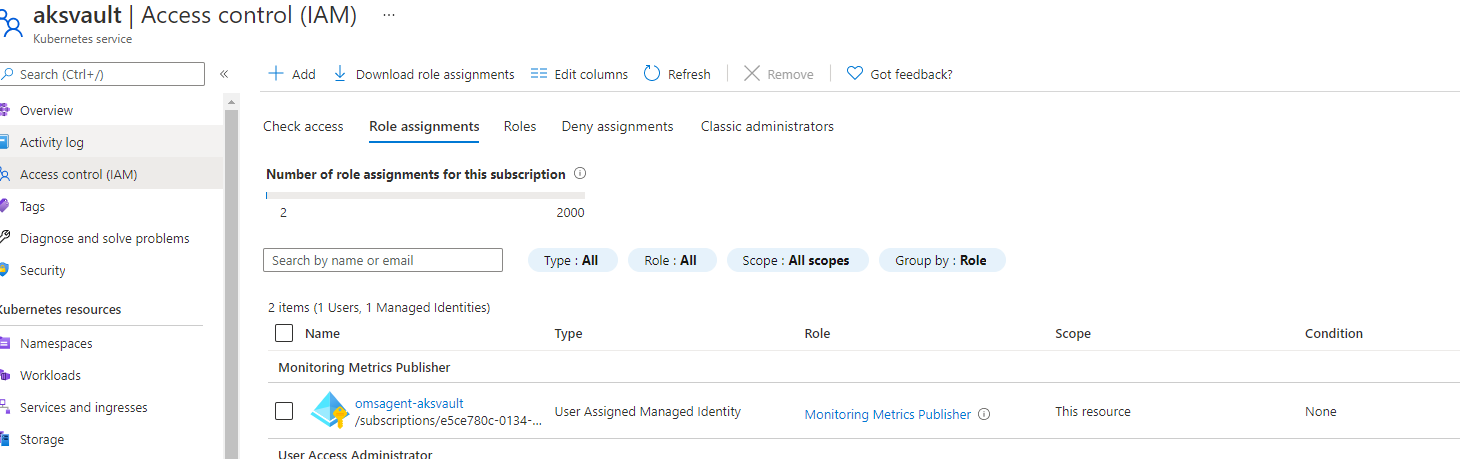This screenshot has height=459, width=1460.
Task: Open the Scope : All scopes filter
Action: 797,260
